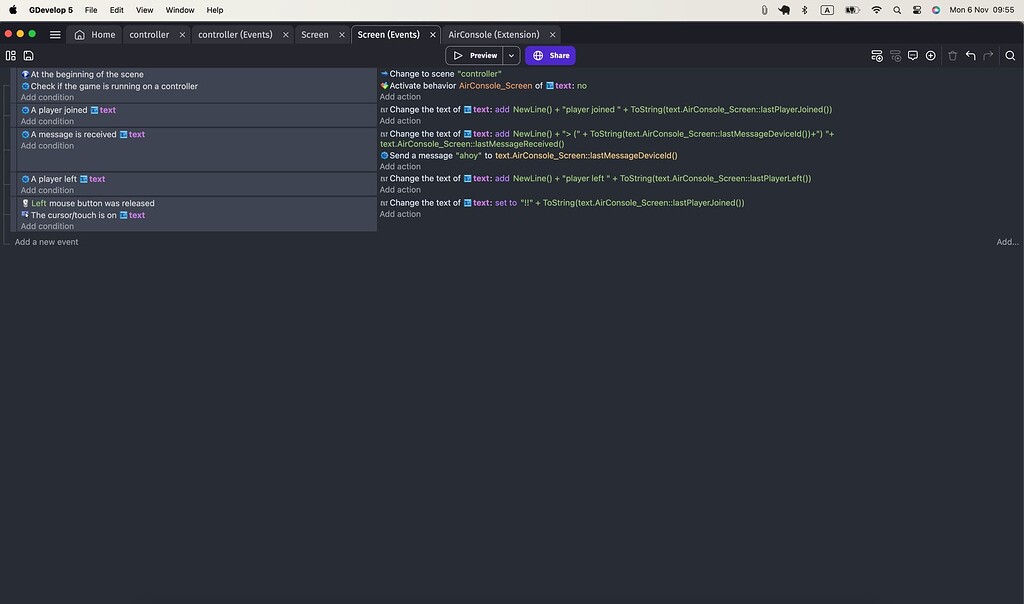The width and height of the screenshot is (1024, 604).
Task: Close the Screen (Events) tab
Action: point(432,35)
